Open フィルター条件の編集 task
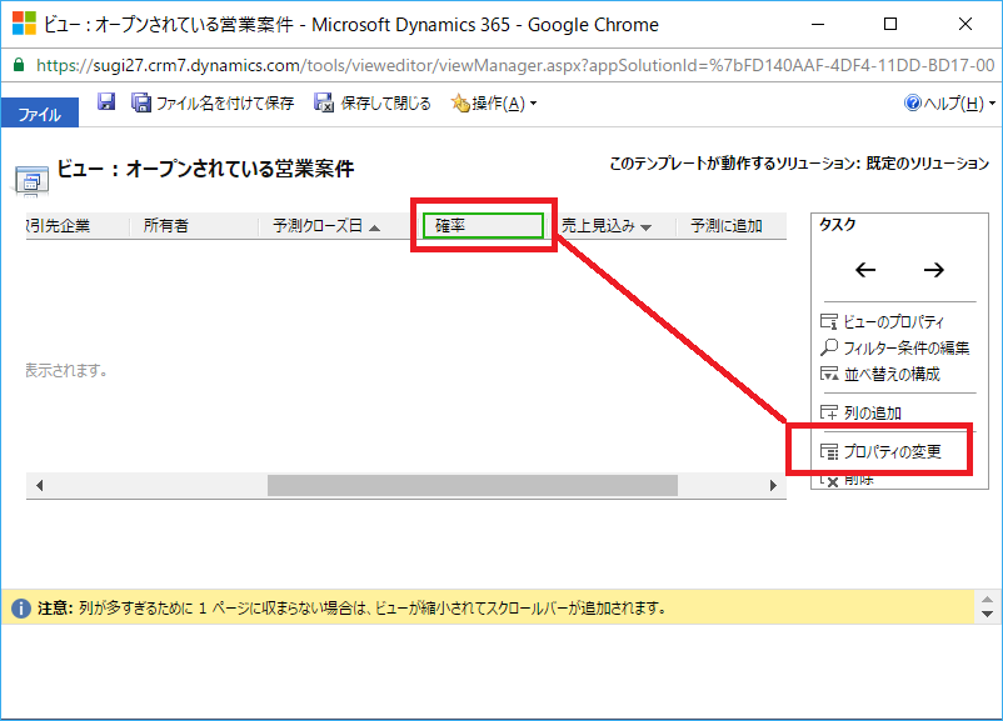The width and height of the screenshot is (1004, 722). (895, 348)
